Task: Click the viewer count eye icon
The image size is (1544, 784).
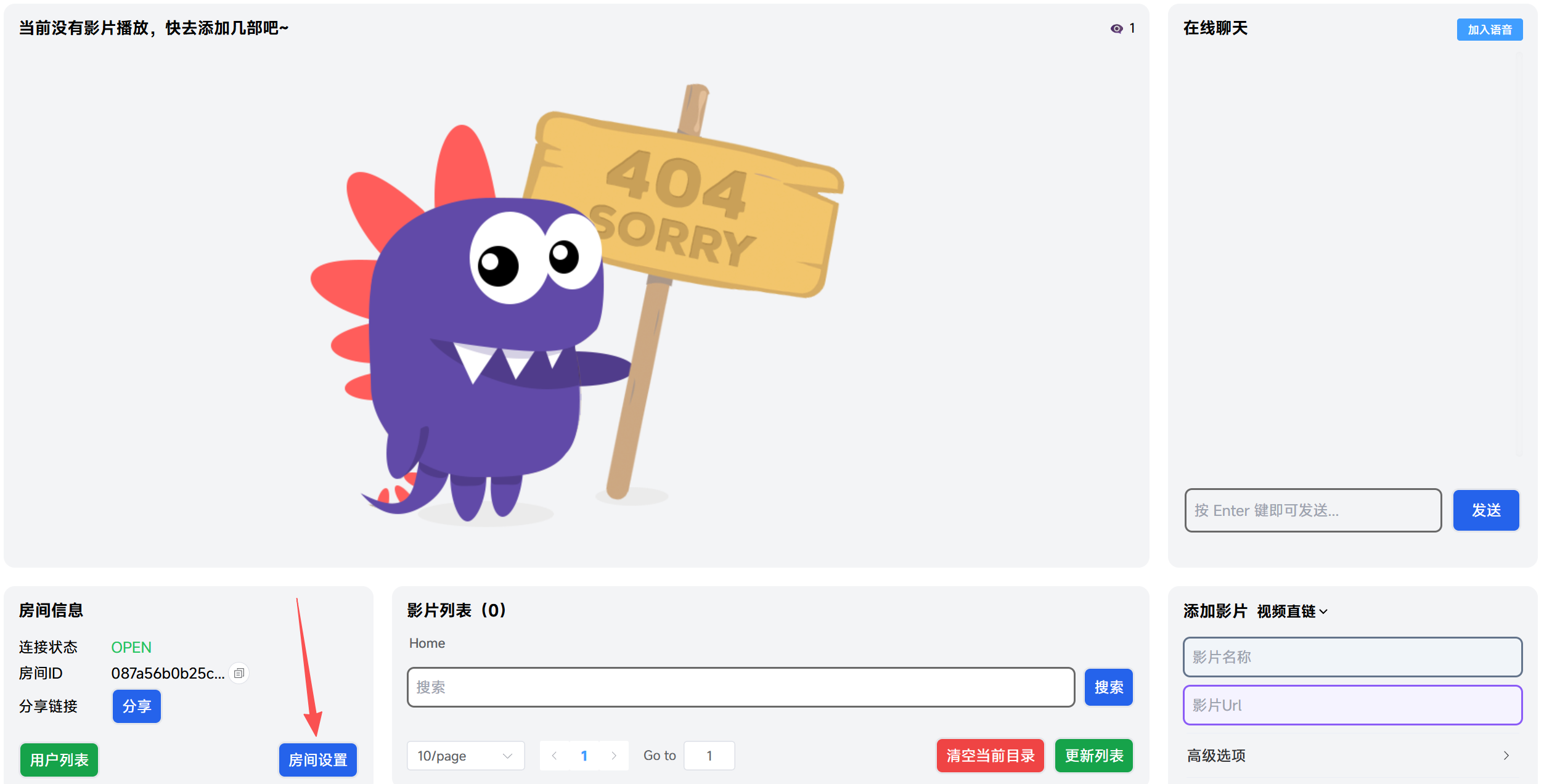Action: point(1116,29)
